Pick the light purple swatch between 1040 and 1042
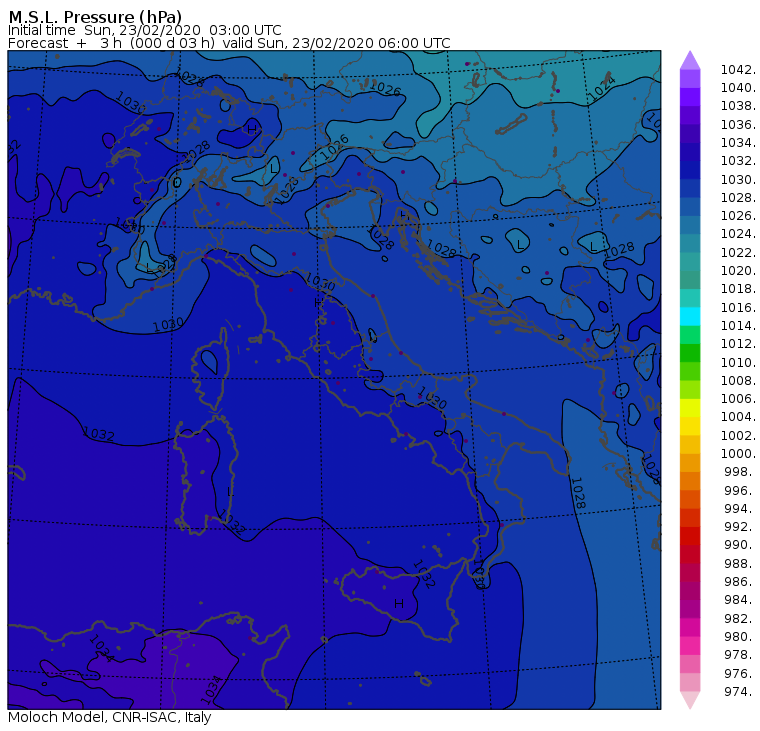The height and width of the screenshot is (731, 760). 690,79
